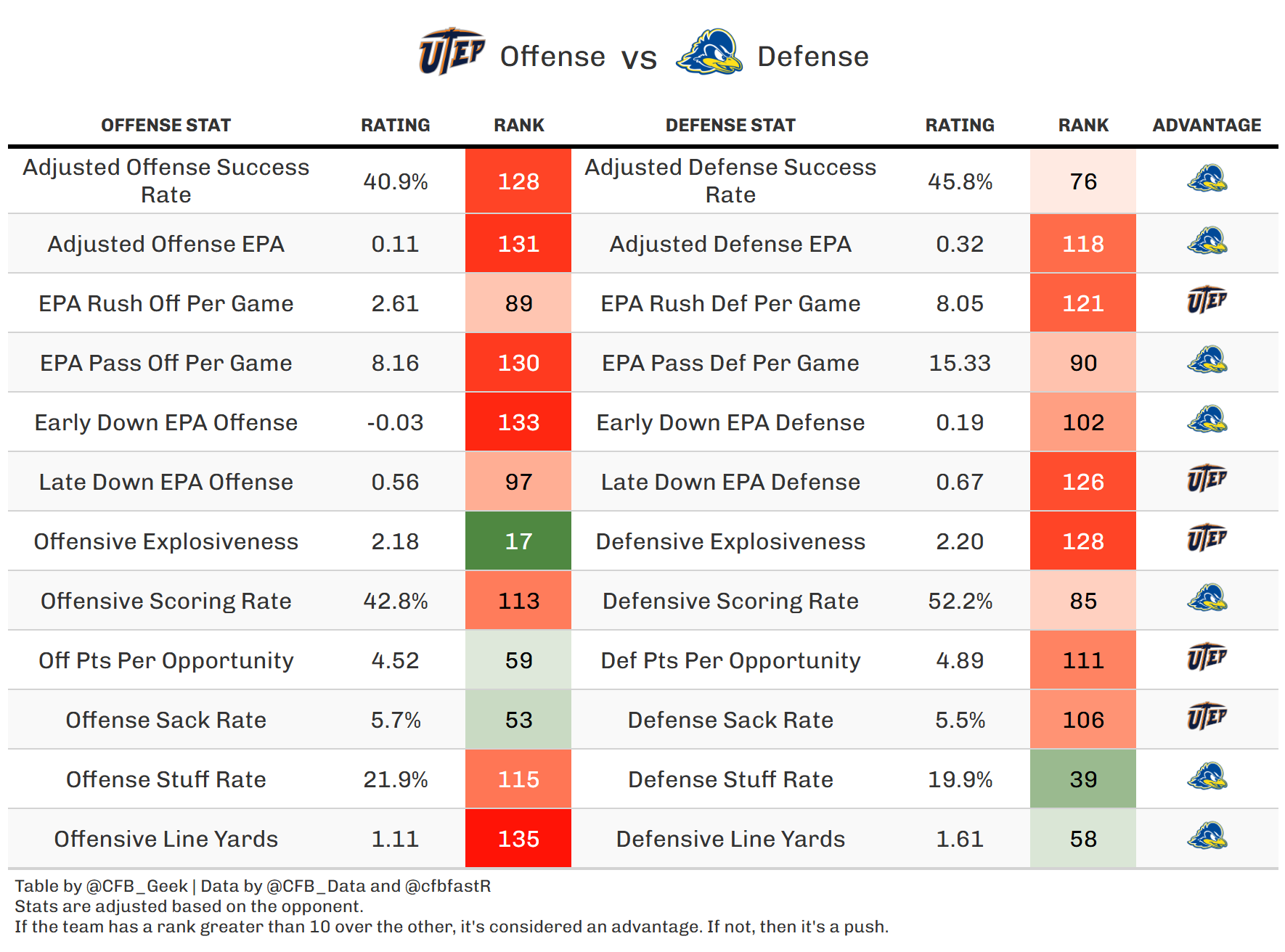Click the @CFB_Geek credit in the footer
This screenshot has height=952, width=1285.
[137, 886]
